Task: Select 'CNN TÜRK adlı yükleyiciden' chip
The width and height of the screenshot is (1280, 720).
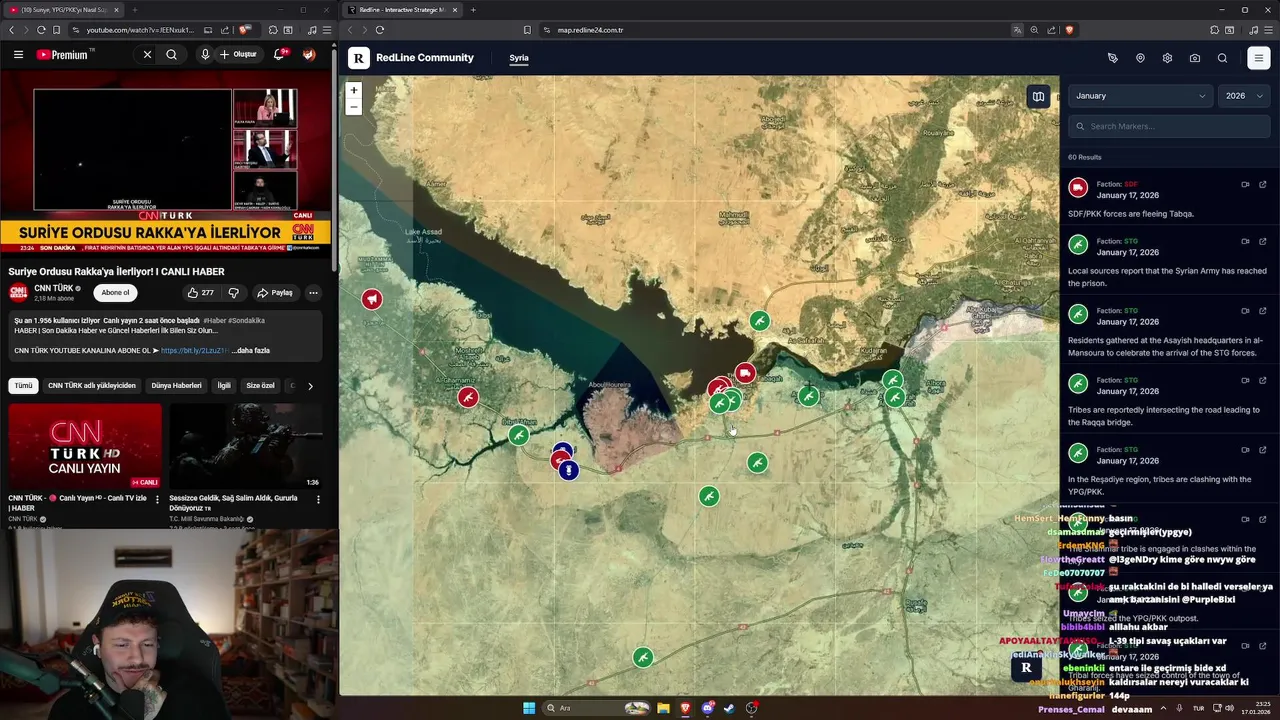Action: 92,385
